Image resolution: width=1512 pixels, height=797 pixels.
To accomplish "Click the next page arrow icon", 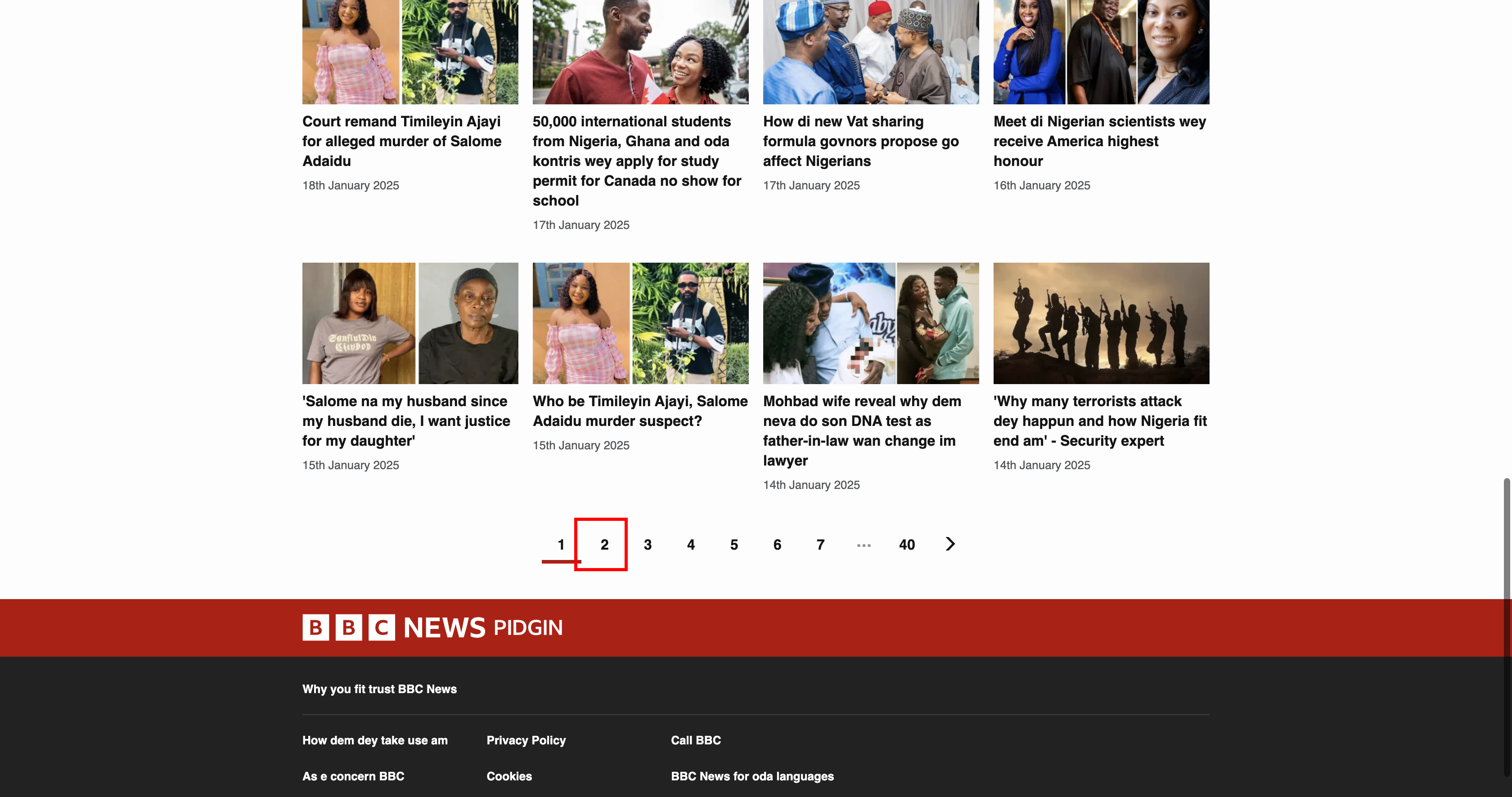I will [949, 544].
